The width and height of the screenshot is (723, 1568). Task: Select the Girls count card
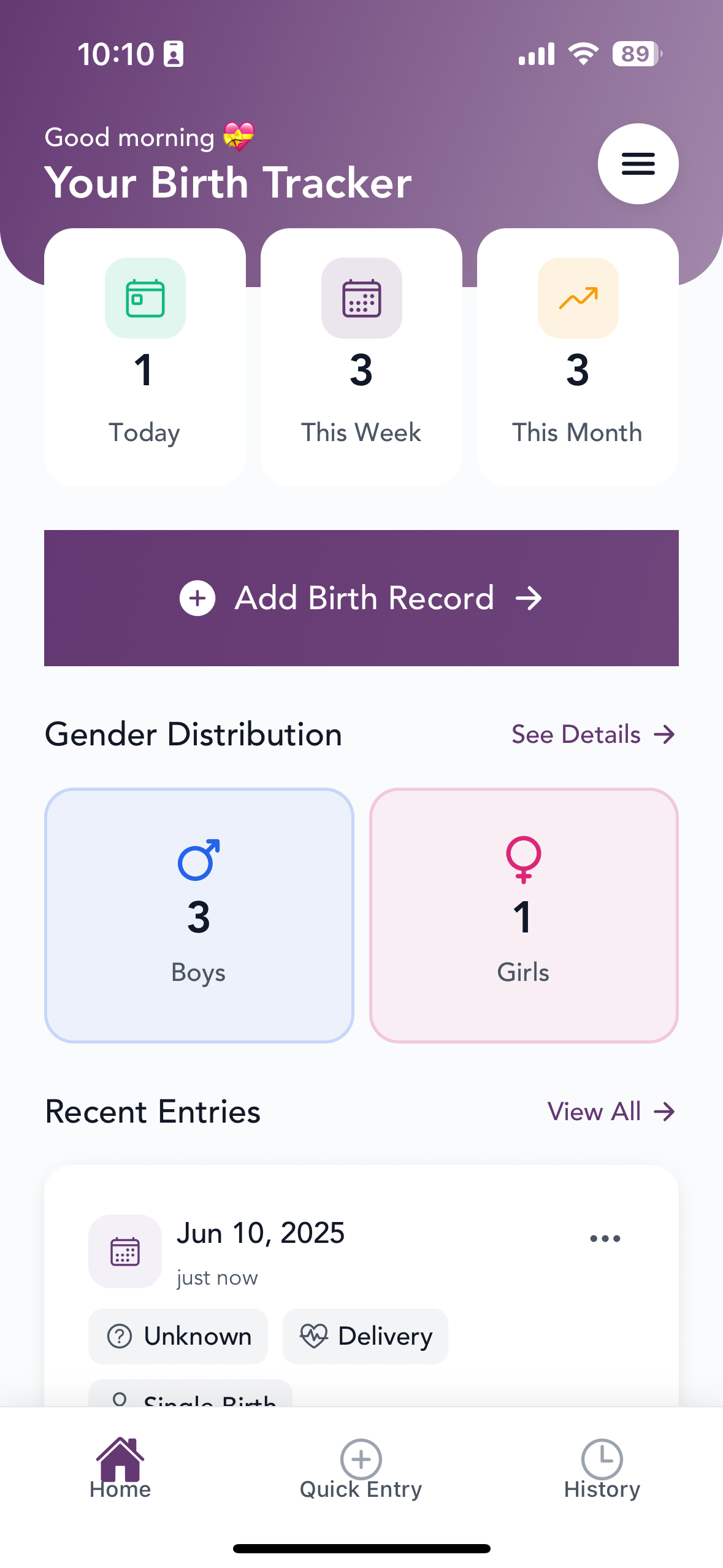click(x=523, y=915)
